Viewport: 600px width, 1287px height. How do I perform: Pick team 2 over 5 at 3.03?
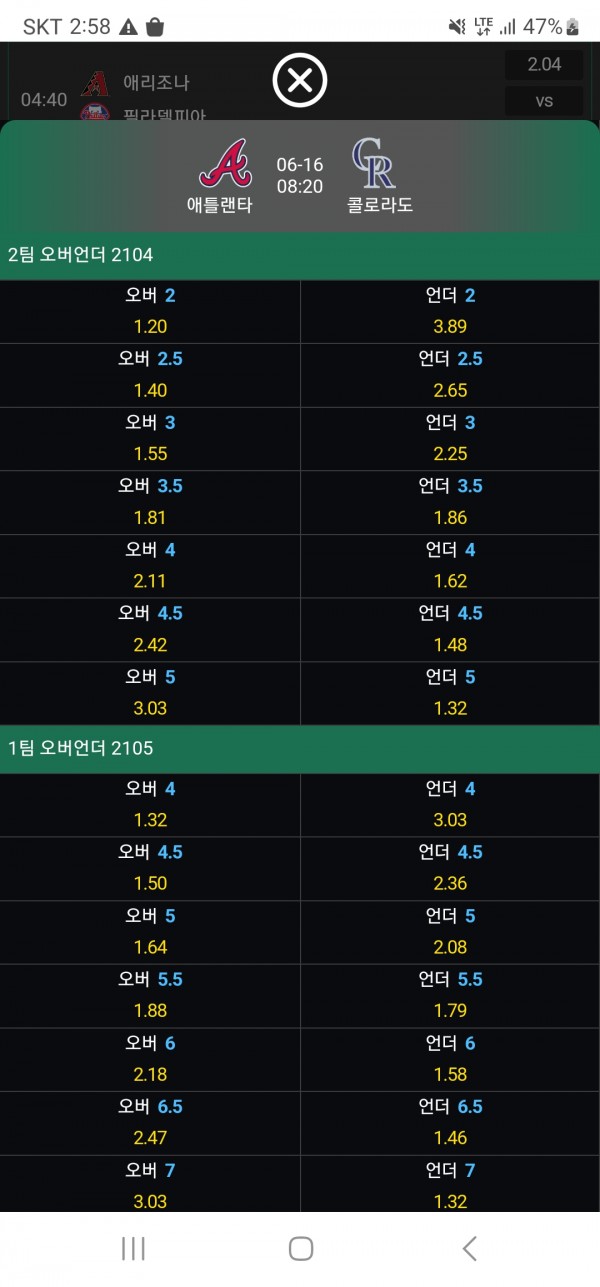(150, 692)
